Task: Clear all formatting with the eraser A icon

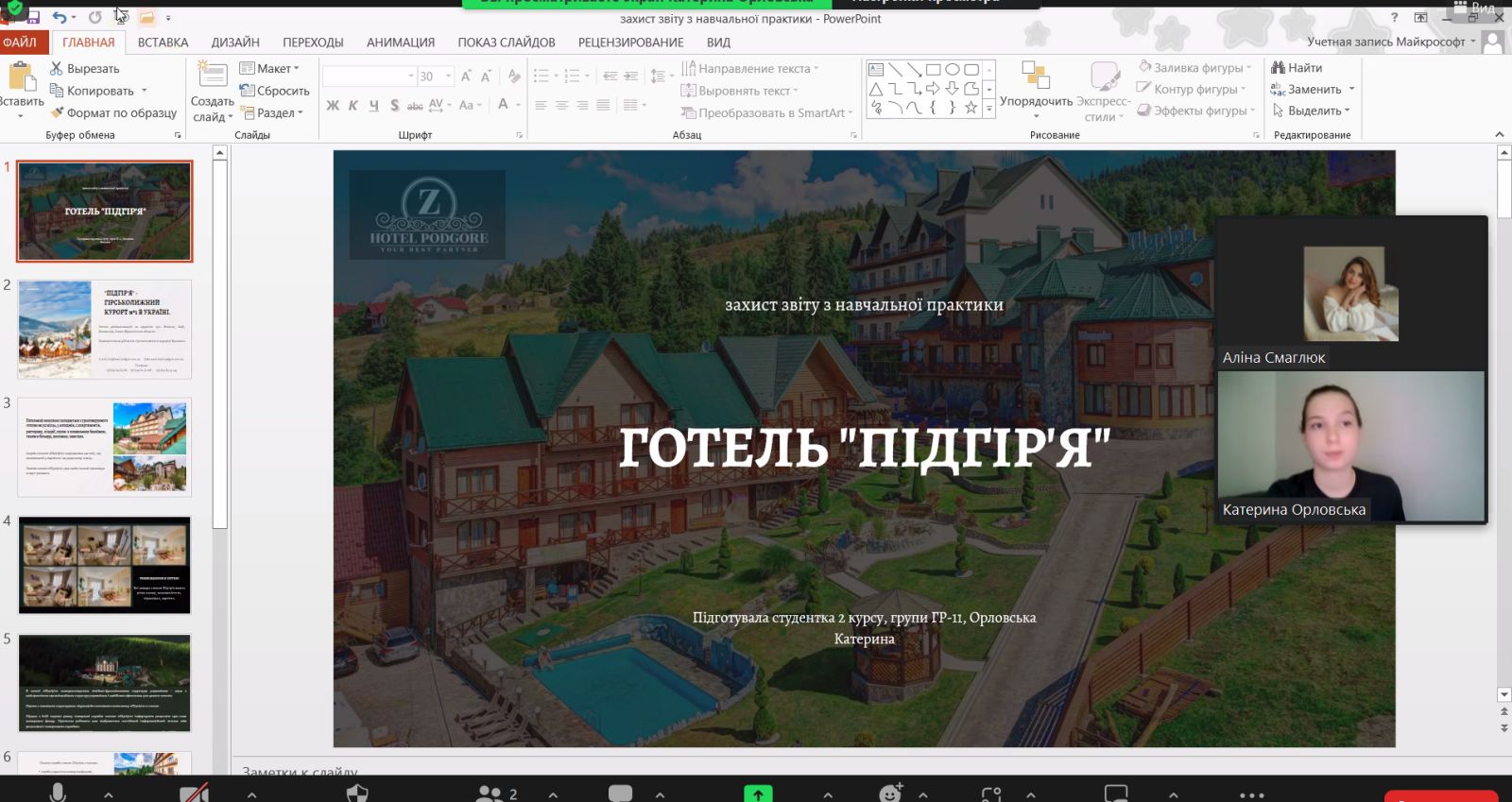Action: [x=514, y=76]
